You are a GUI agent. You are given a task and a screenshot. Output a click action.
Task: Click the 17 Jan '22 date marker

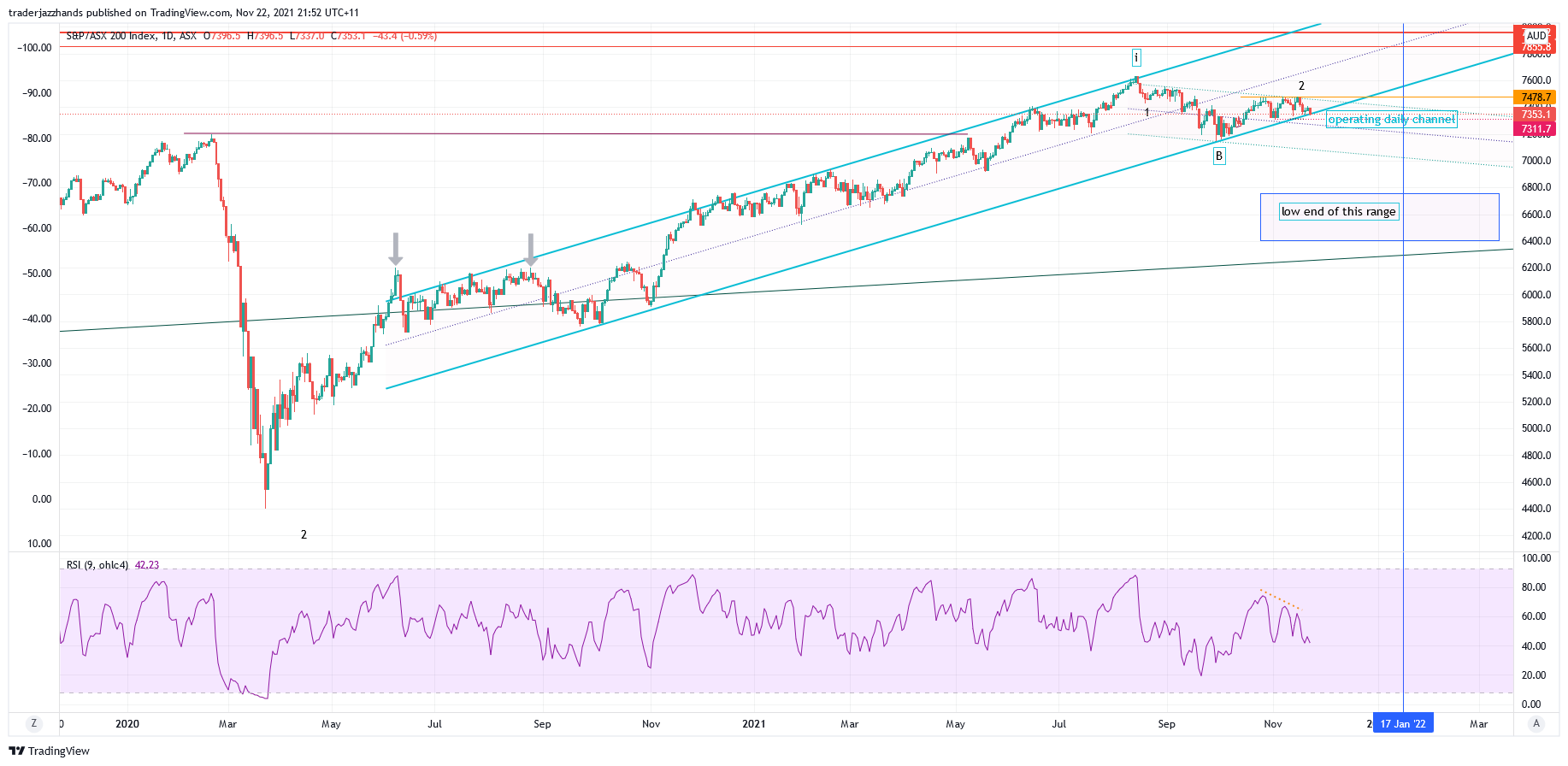click(1403, 723)
